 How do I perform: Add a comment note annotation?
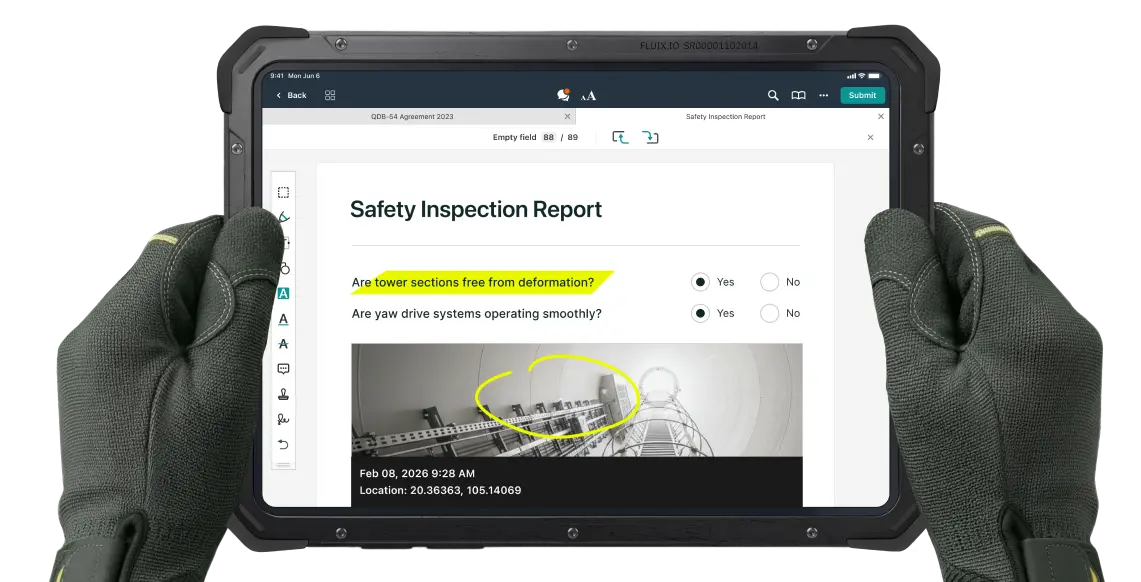[x=283, y=369]
